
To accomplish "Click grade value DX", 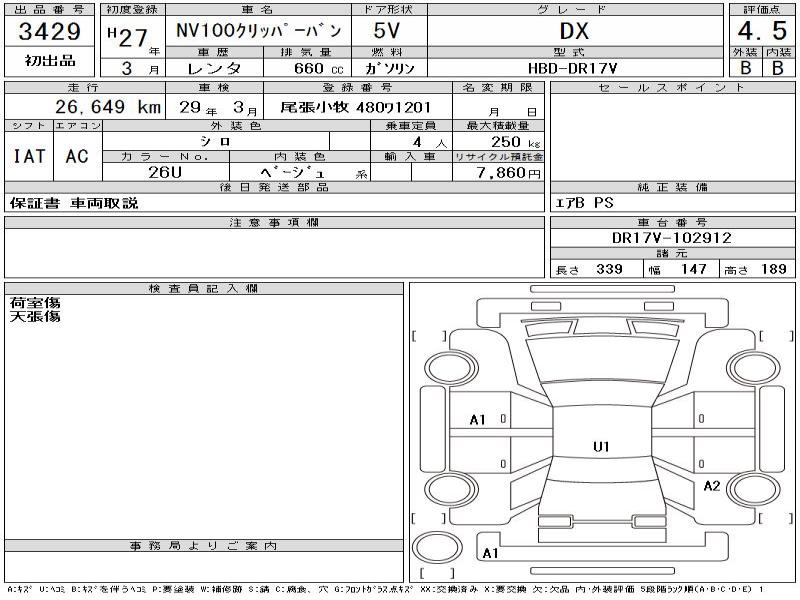I will [574, 31].
